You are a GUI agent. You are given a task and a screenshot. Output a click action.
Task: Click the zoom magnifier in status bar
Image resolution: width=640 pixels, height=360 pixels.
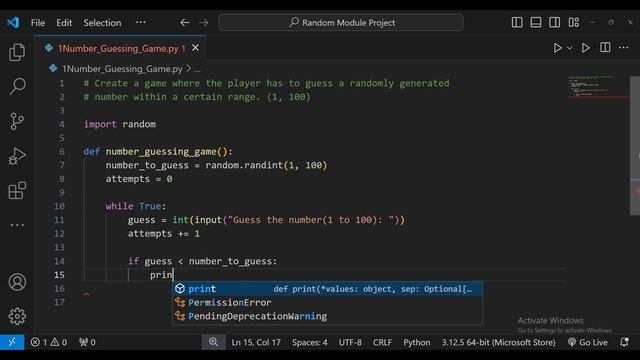pos(213,342)
